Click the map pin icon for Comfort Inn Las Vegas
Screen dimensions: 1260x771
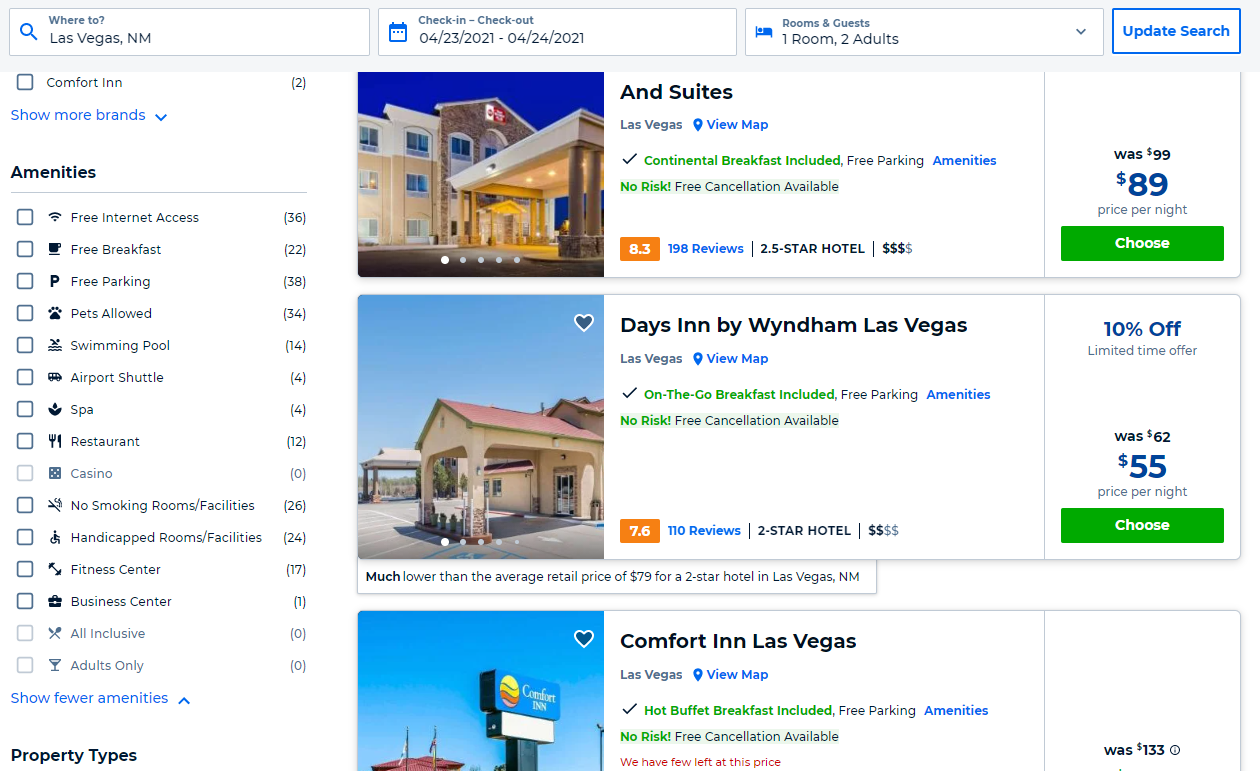coord(698,675)
